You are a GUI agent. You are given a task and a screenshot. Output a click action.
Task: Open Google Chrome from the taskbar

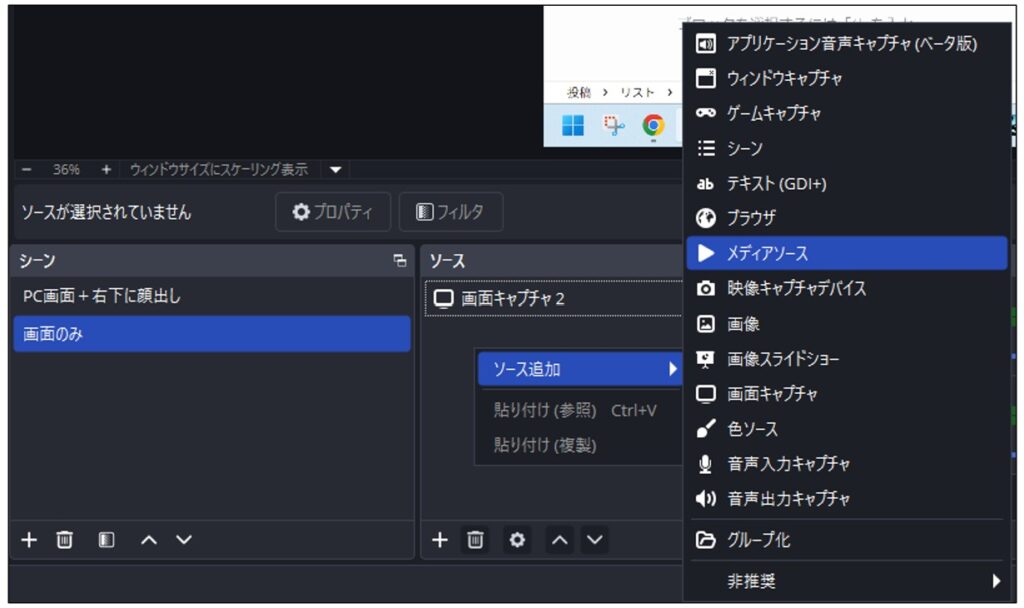click(653, 125)
